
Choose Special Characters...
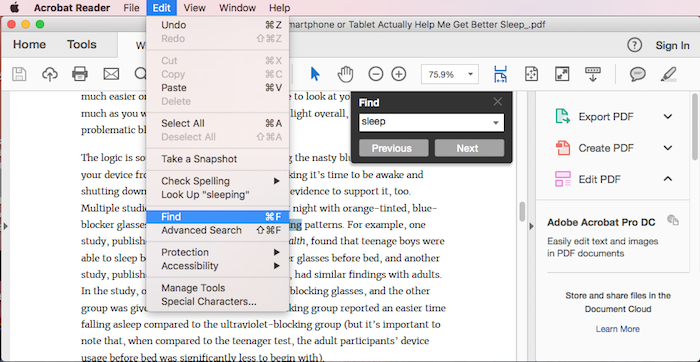click(217, 302)
